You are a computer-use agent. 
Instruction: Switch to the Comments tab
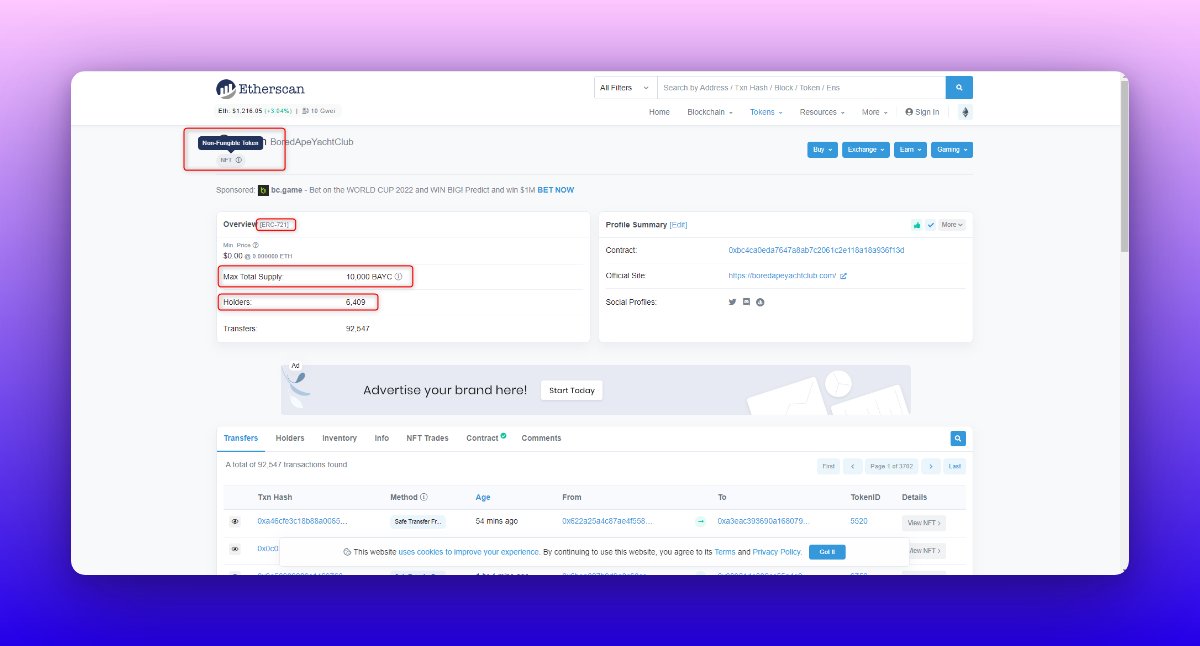[541, 438]
